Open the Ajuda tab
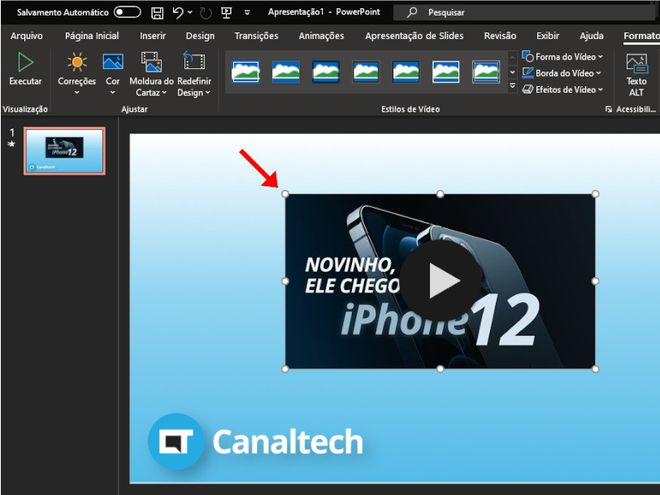The height and width of the screenshot is (495, 660). [x=591, y=36]
